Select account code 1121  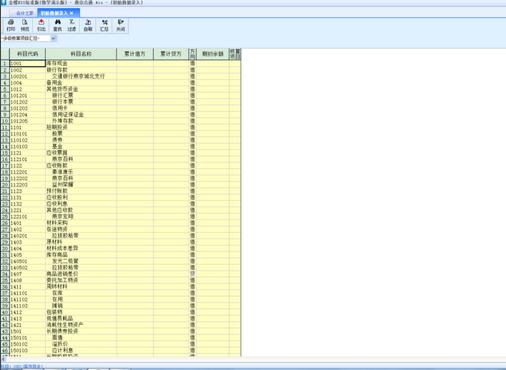coord(27,153)
